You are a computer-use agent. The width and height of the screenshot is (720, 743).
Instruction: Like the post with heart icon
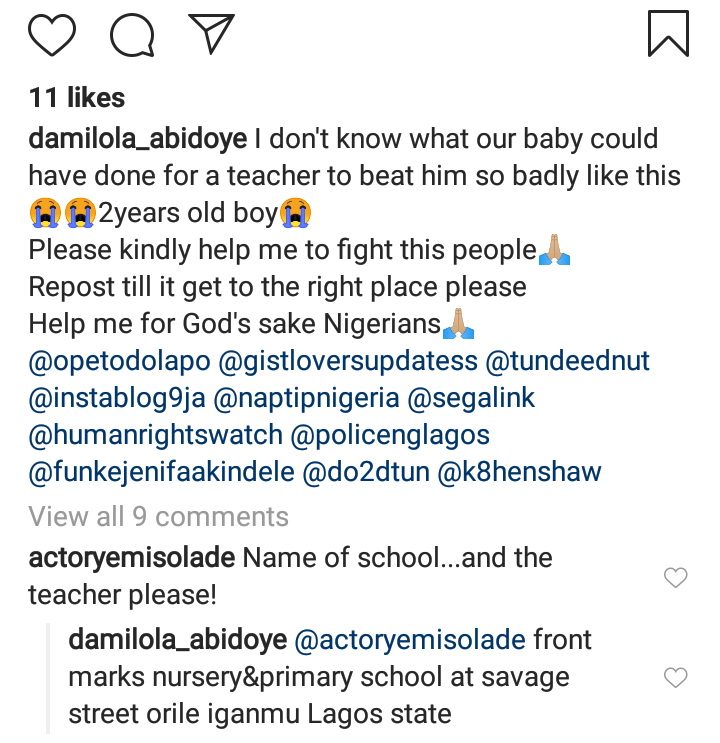[x=52, y=34]
